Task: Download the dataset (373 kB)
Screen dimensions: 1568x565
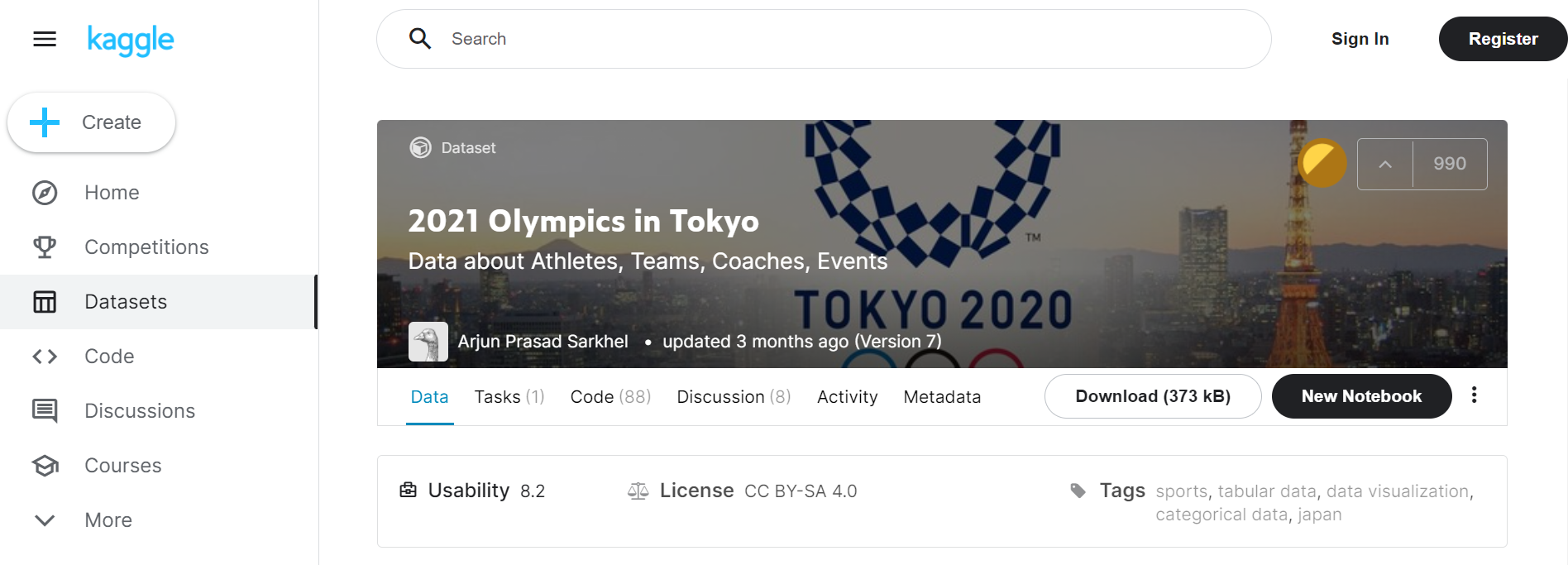Action: click(x=1153, y=396)
